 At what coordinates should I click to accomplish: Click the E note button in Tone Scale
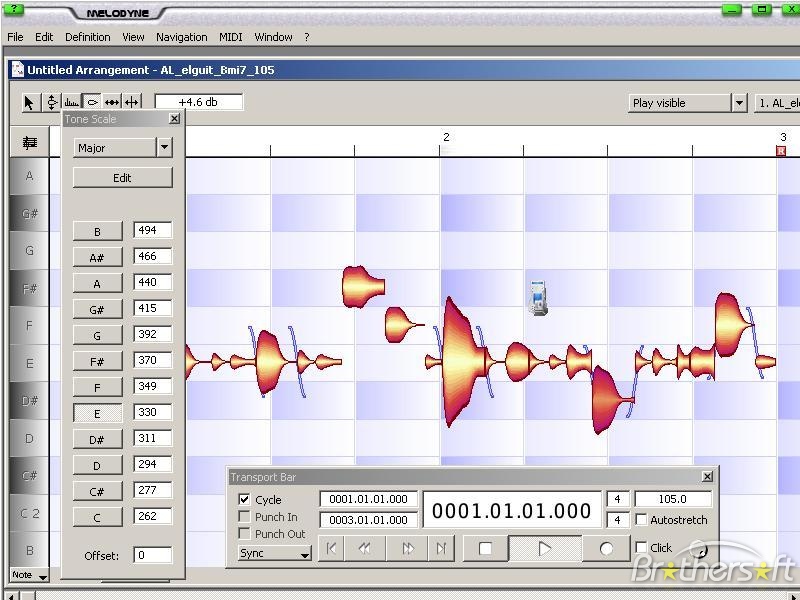click(97, 414)
